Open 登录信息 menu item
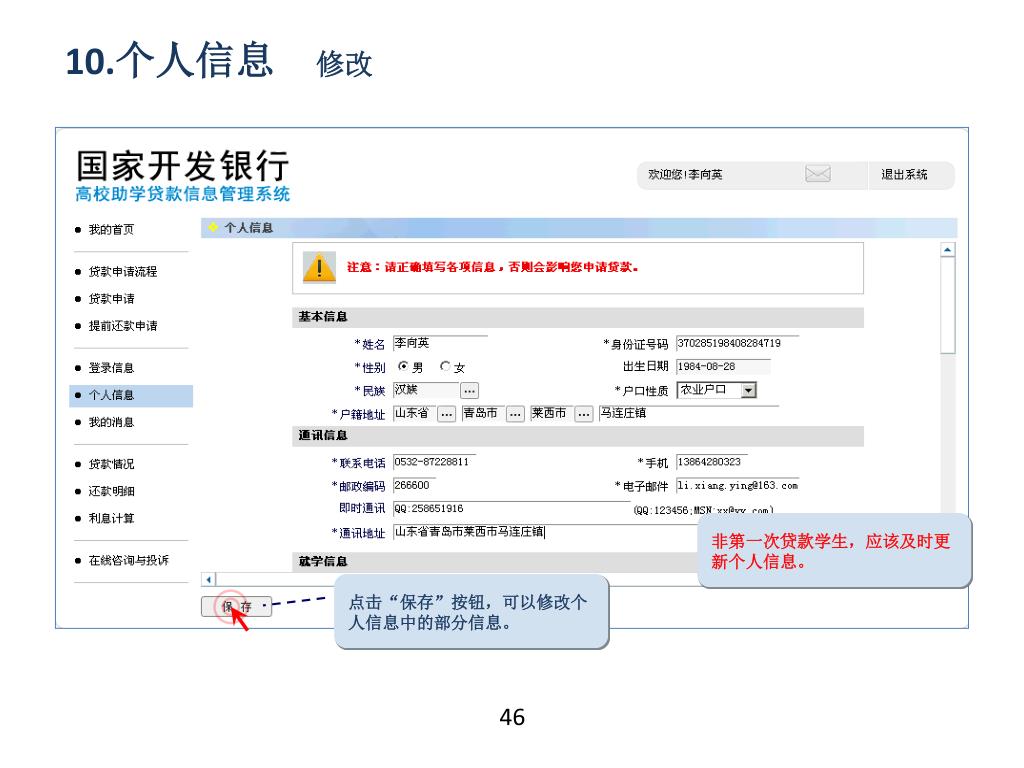Viewport: 1024px width, 768px height. pos(111,368)
